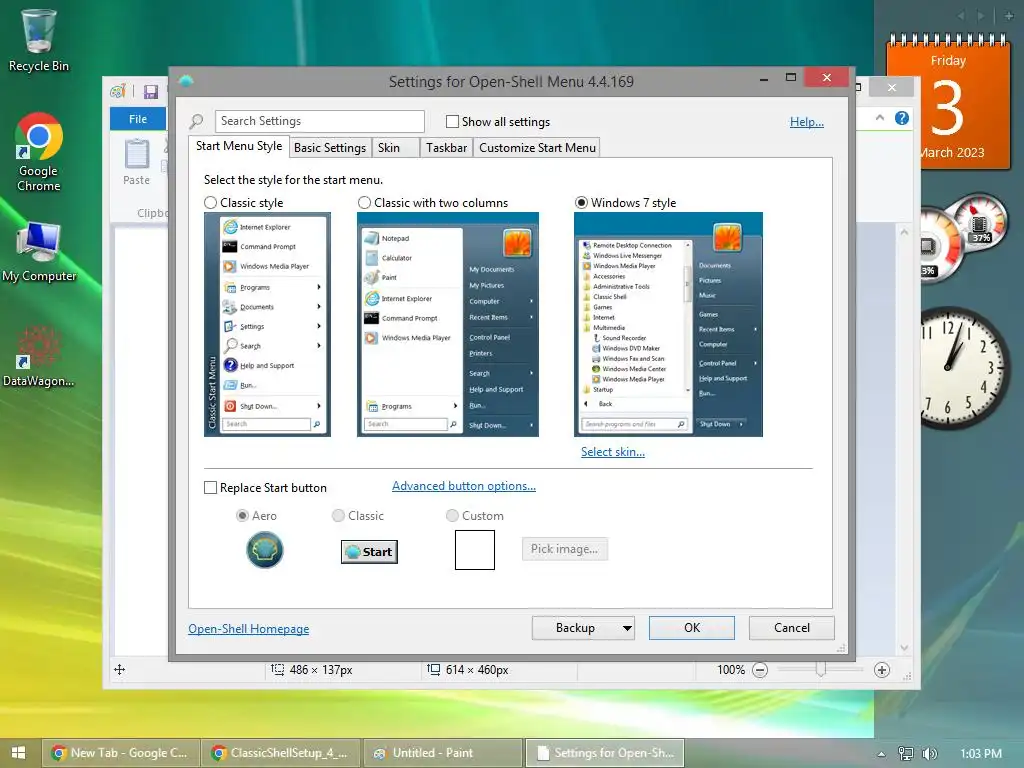Click the Paint zoom slider handle
The image size is (1024, 768).
click(821, 669)
